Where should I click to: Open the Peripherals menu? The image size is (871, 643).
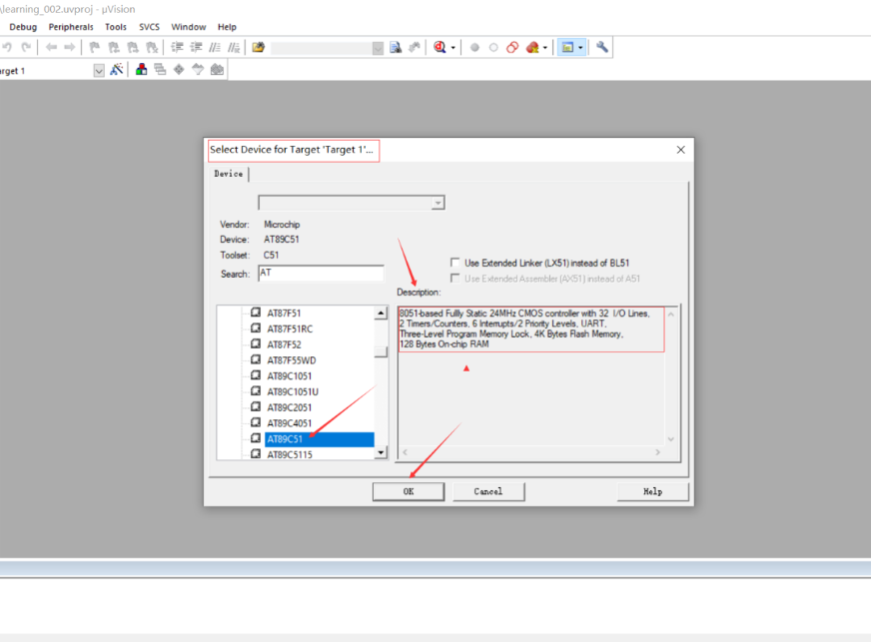(71, 27)
